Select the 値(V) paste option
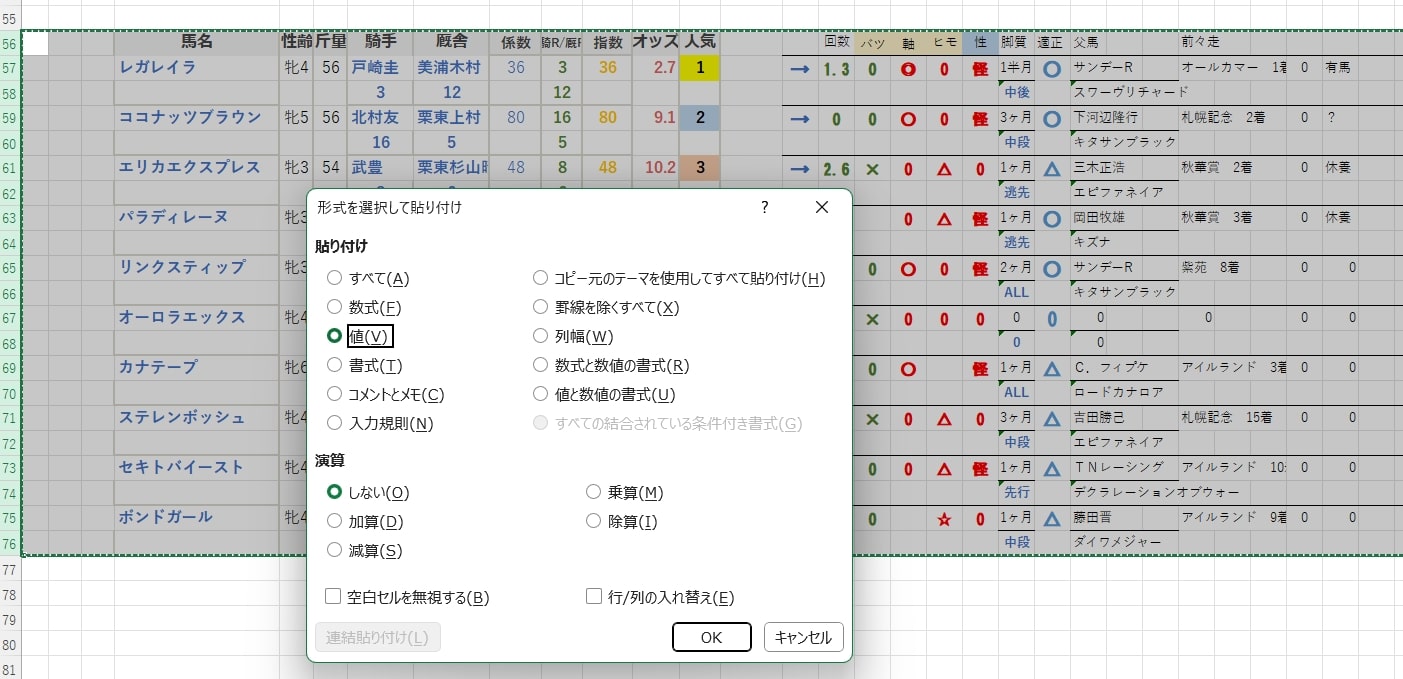1403x679 pixels. tap(334, 336)
